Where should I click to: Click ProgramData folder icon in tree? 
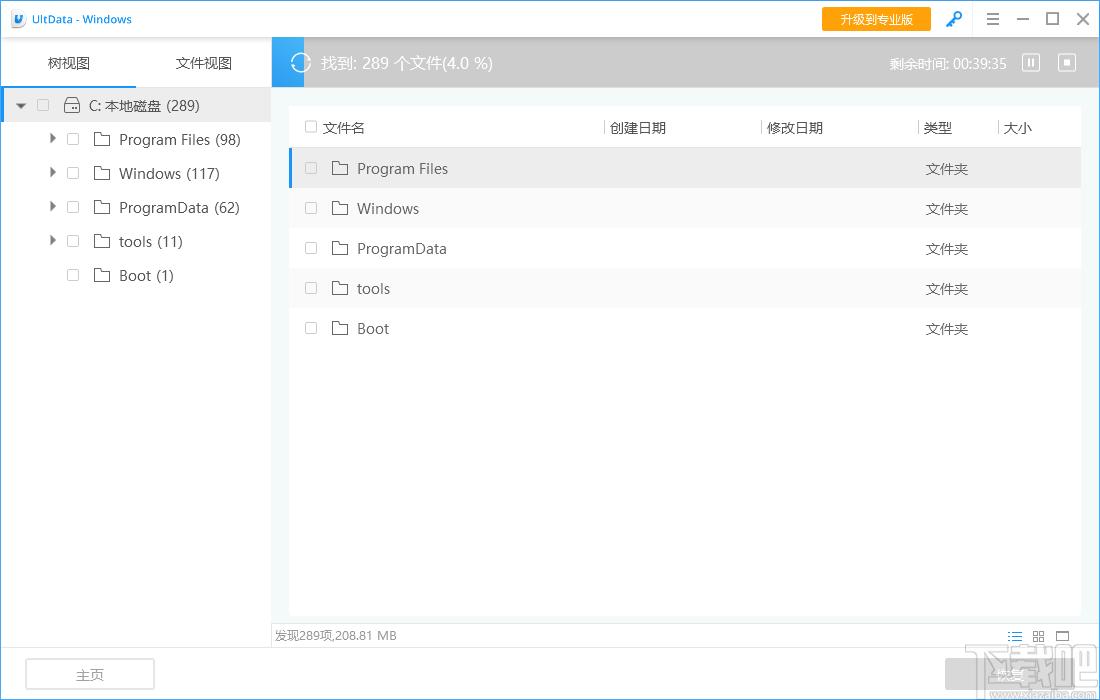pyautogui.click(x=102, y=207)
